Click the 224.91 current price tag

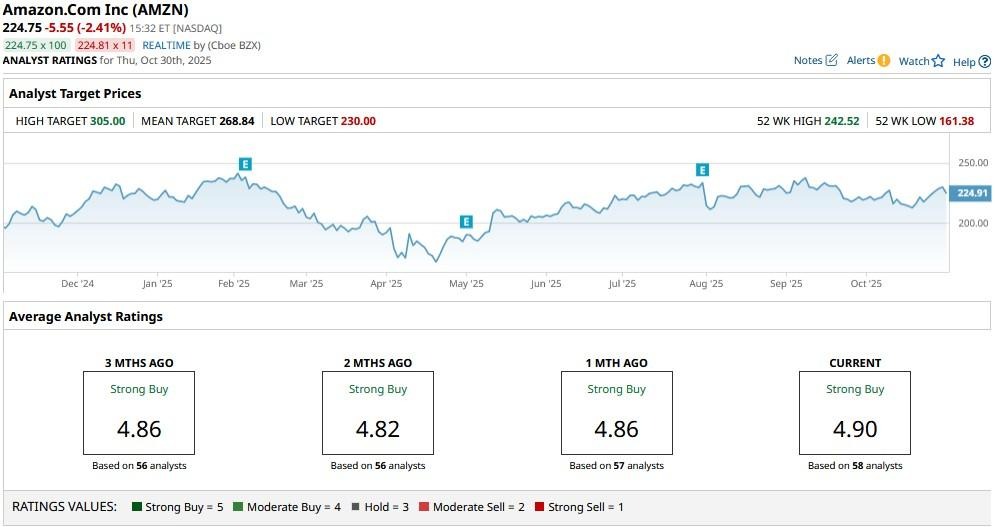pos(972,193)
